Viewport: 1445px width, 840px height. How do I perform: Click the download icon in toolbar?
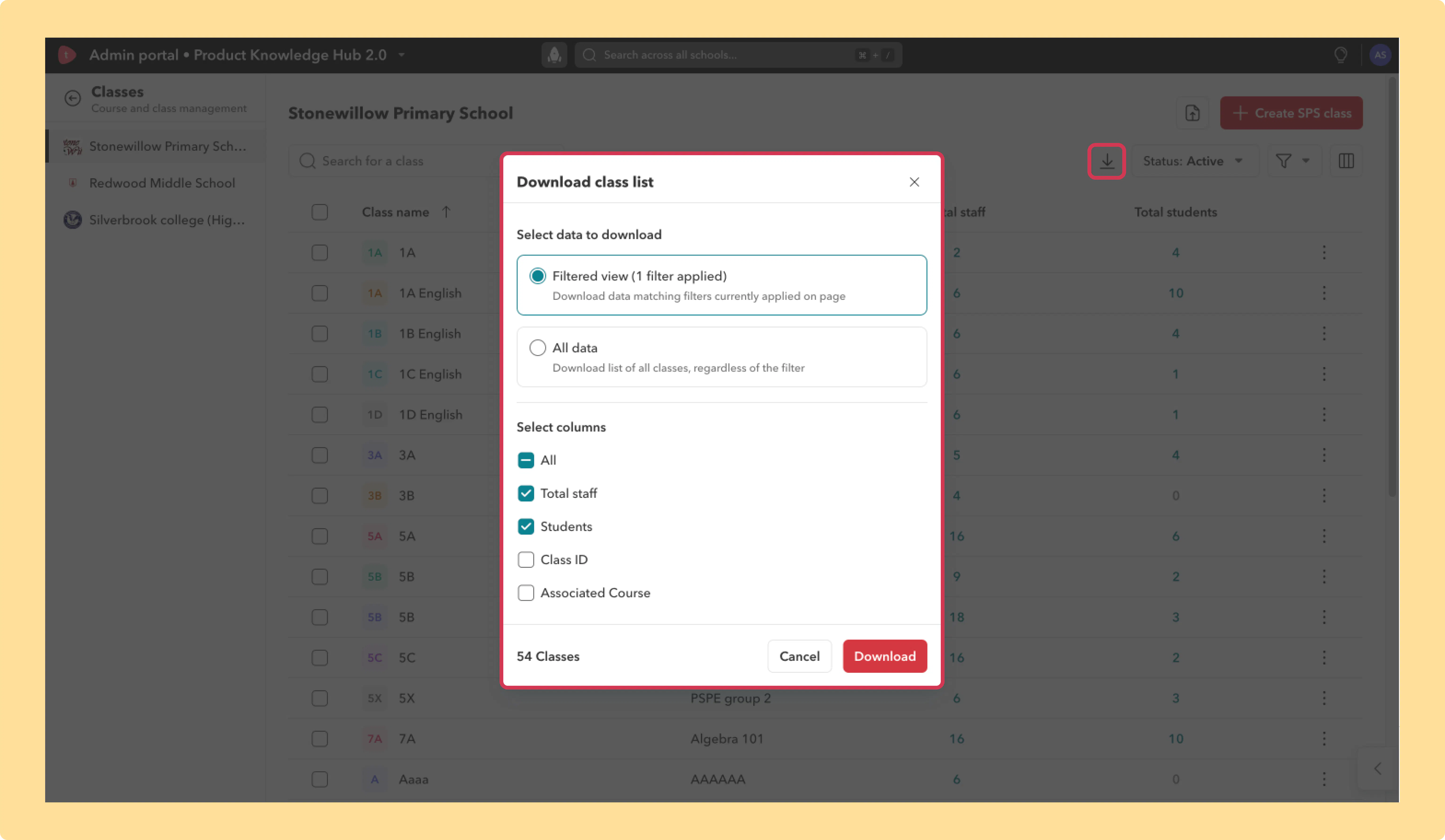coord(1107,162)
